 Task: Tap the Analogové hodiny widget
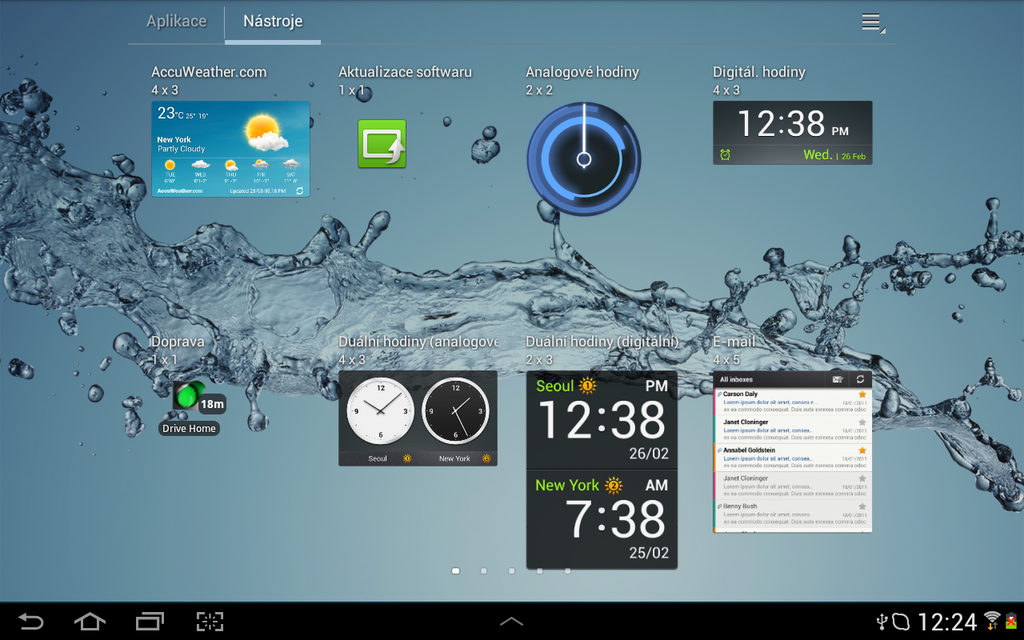pyautogui.click(x=583, y=160)
